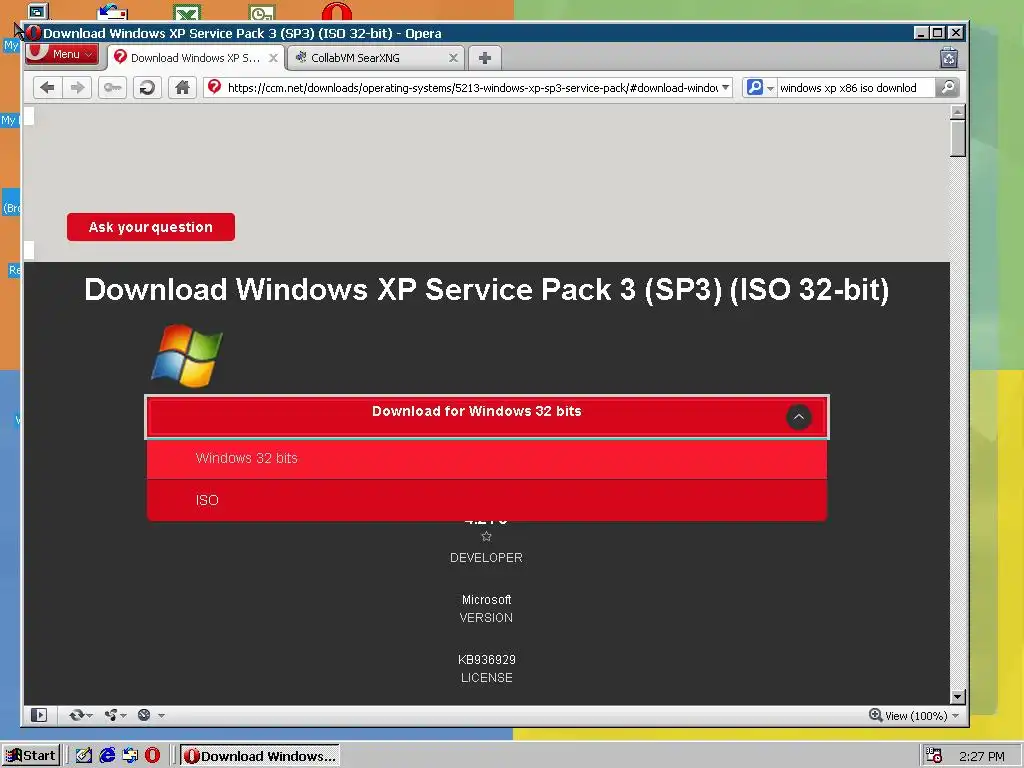This screenshot has height=768, width=1024.
Task: Choose ISO download option
Action: (487, 500)
